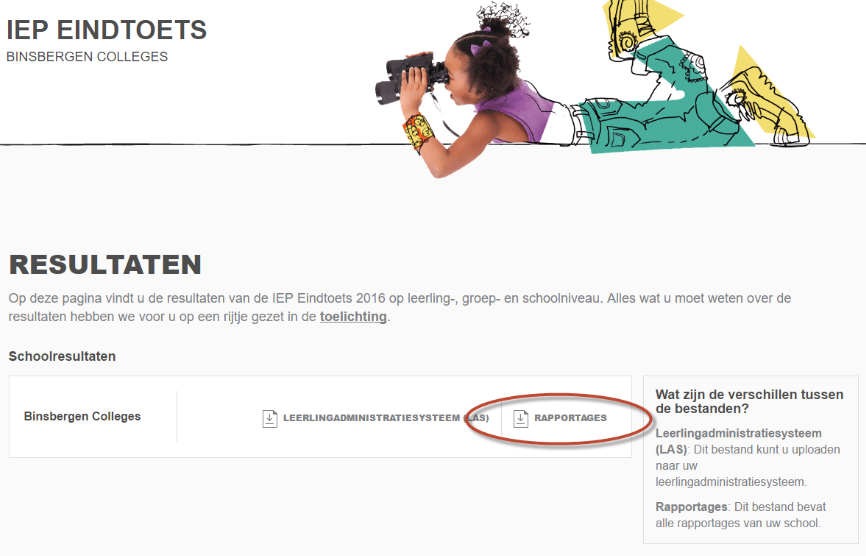Viewport: 866px width, 556px height.
Task: Select the Binsbergen Colleges row label
Action: click(82, 416)
